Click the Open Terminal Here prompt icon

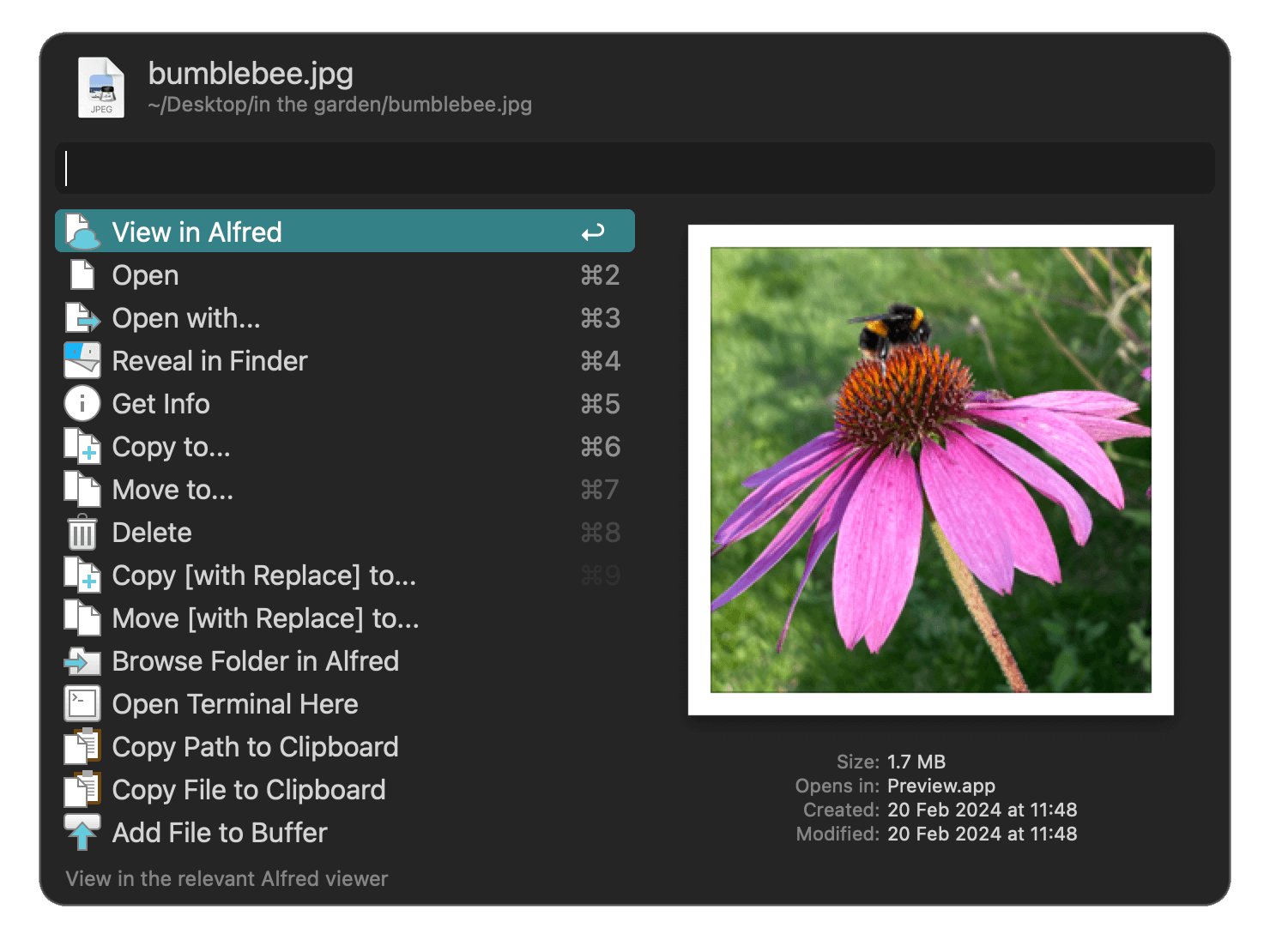pos(82,703)
